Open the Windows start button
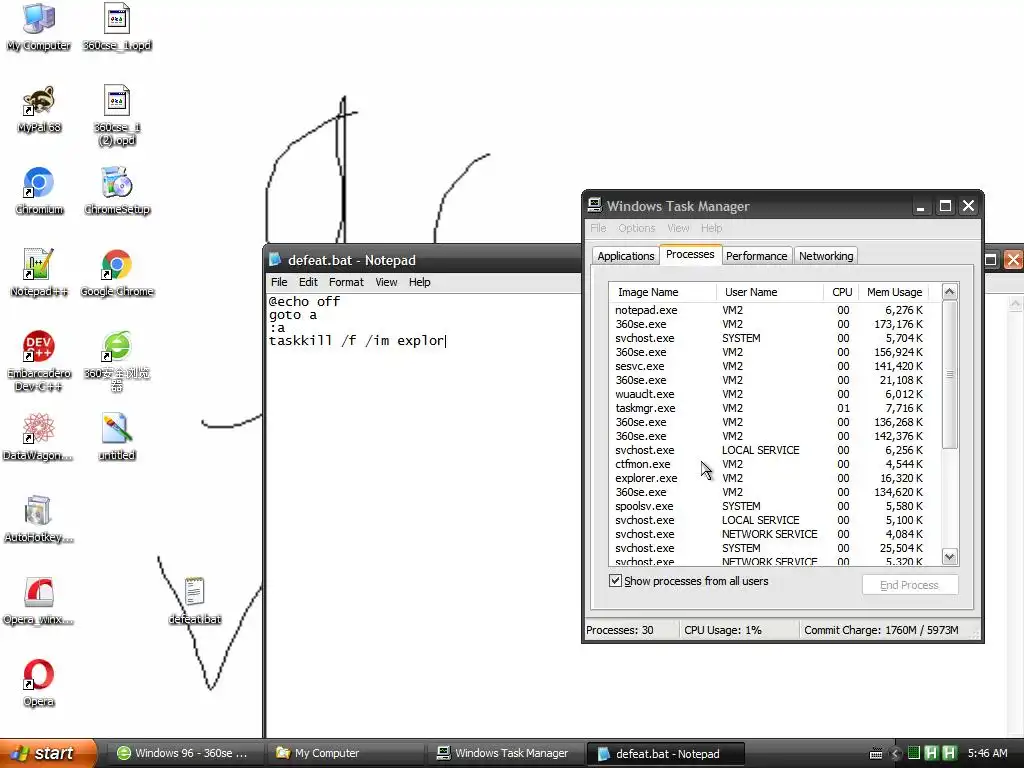The width and height of the screenshot is (1024, 768). click(x=48, y=753)
